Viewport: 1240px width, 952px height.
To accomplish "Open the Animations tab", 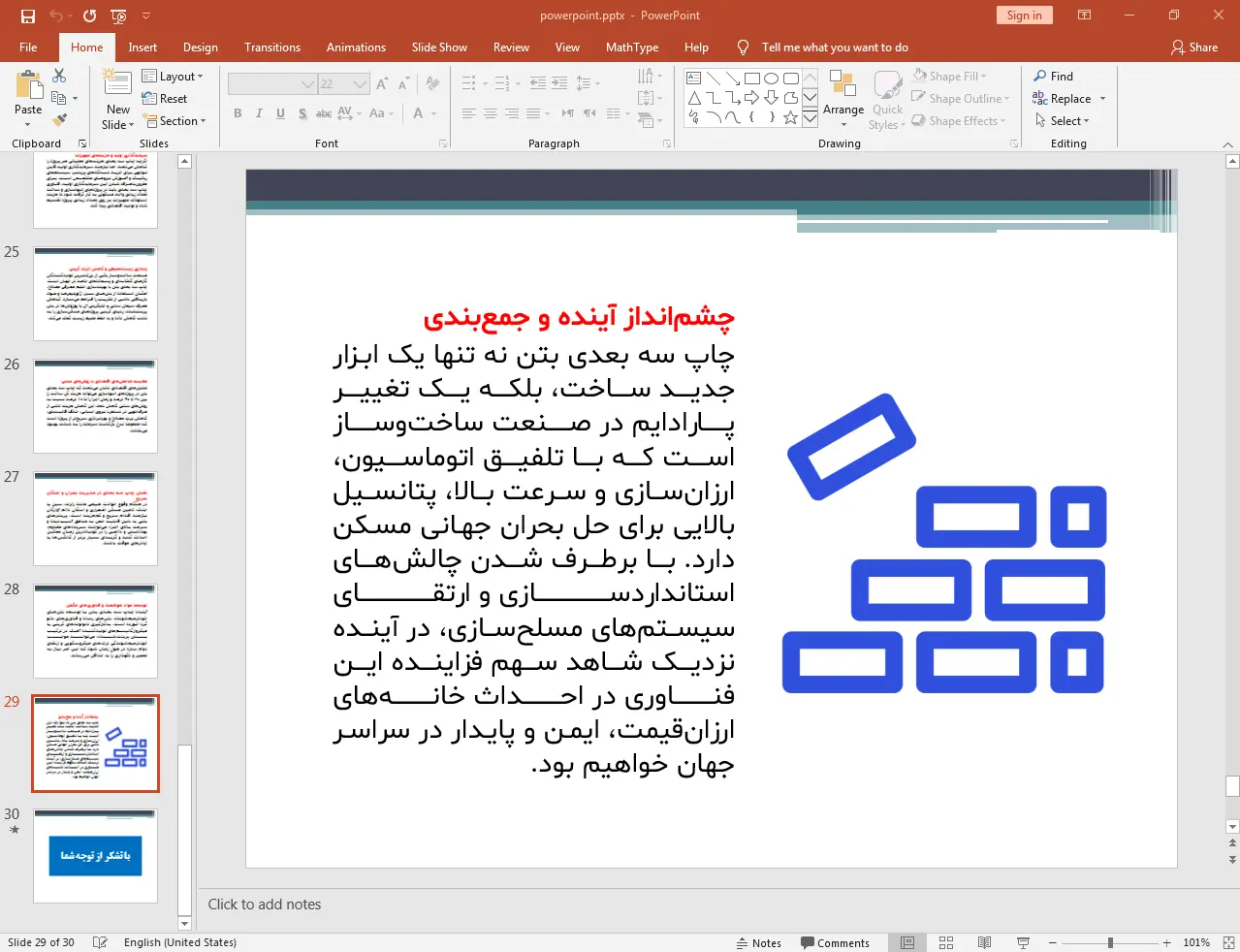I will coord(356,48).
